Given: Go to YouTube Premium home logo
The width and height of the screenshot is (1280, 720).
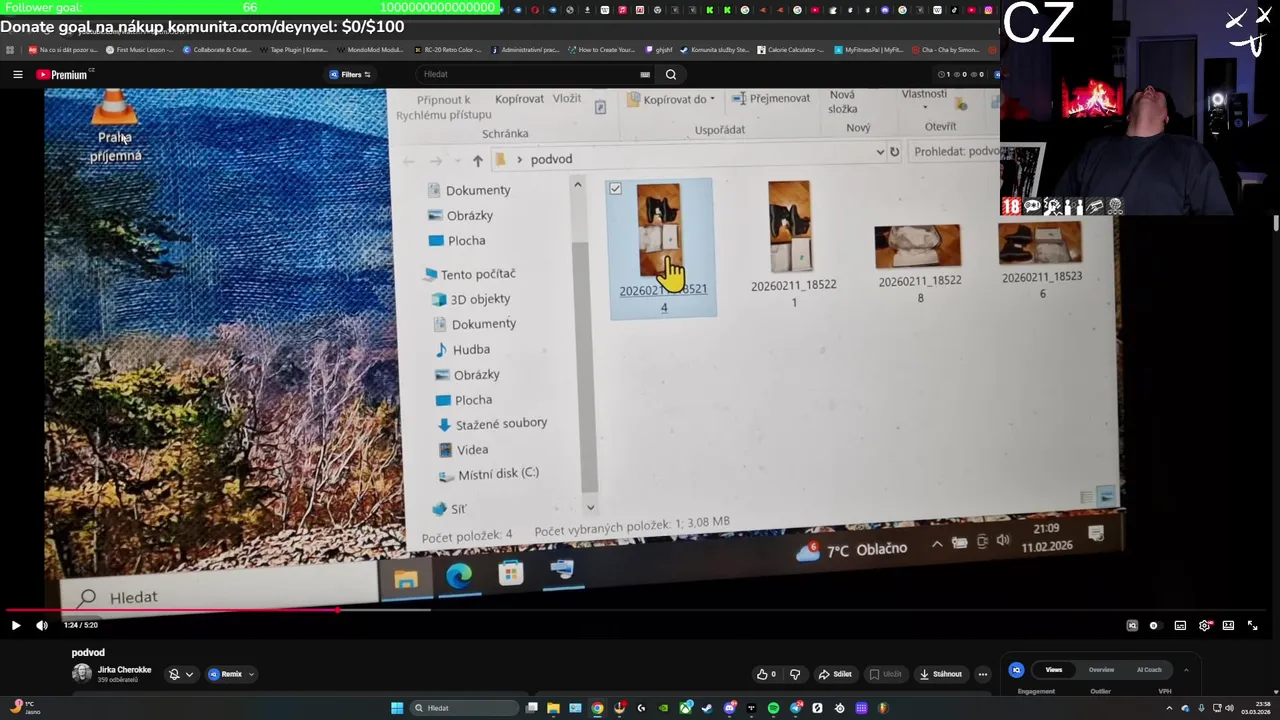Looking at the screenshot, I should (64, 74).
